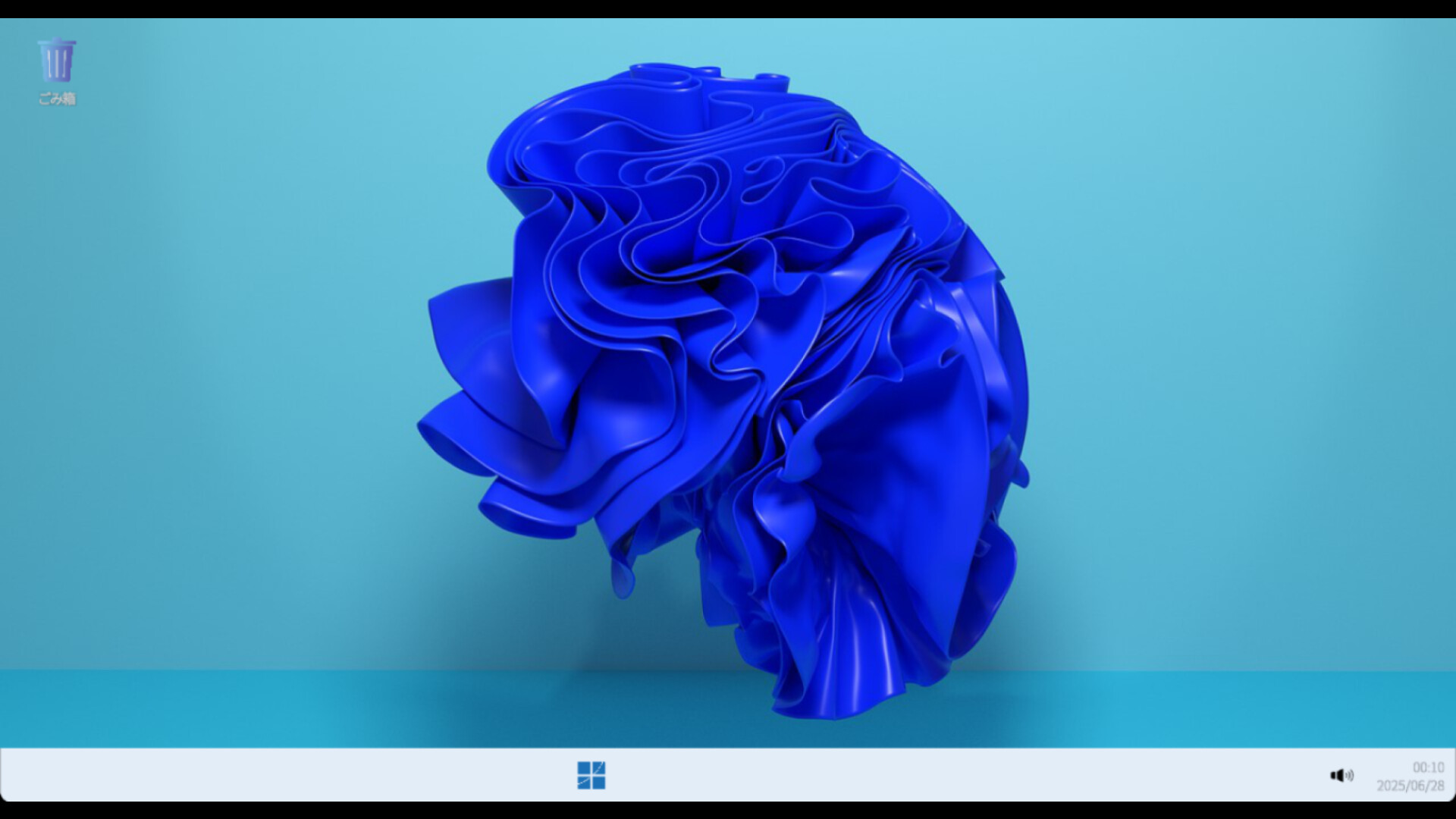
Task: Open the volume speaker control
Action: [x=1341, y=775]
